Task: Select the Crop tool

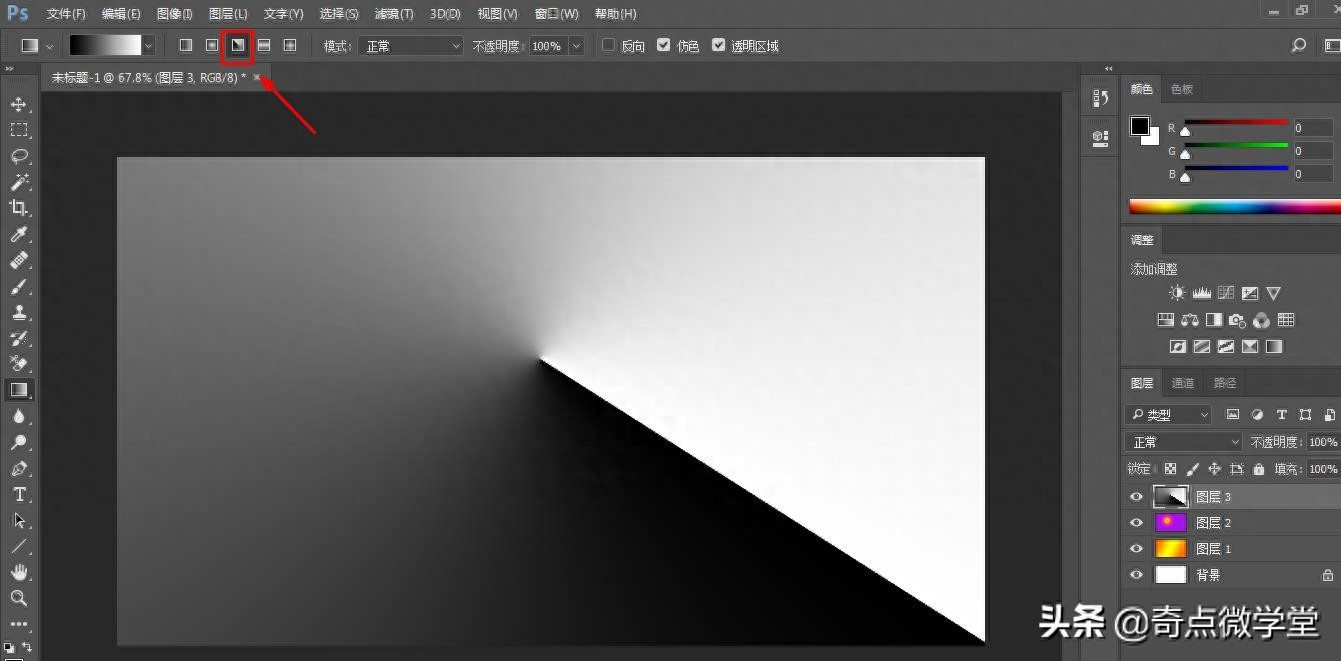Action: tap(18, 208)
